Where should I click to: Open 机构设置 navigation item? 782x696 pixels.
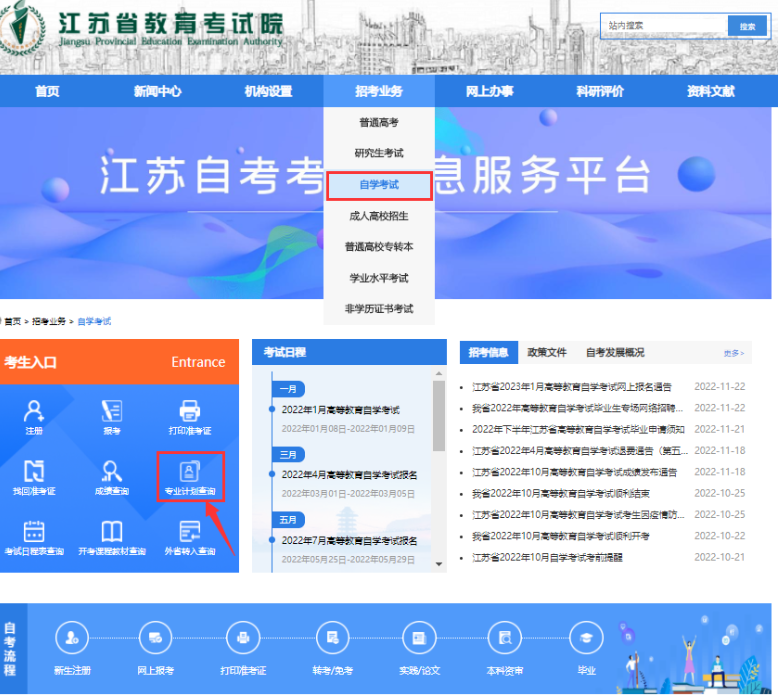tap(268, 91)
